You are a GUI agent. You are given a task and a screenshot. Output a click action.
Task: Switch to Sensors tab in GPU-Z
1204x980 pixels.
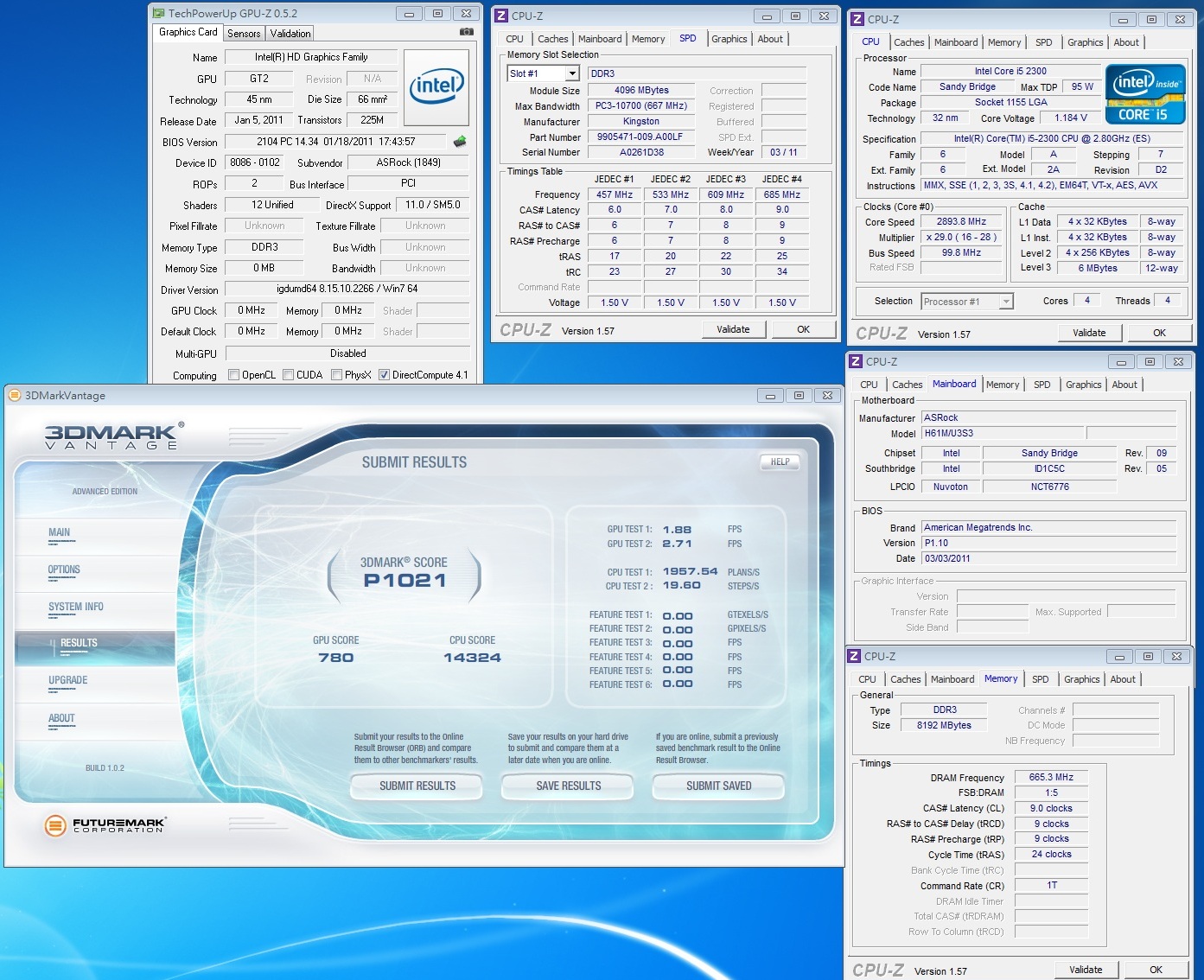coord(244,33)
